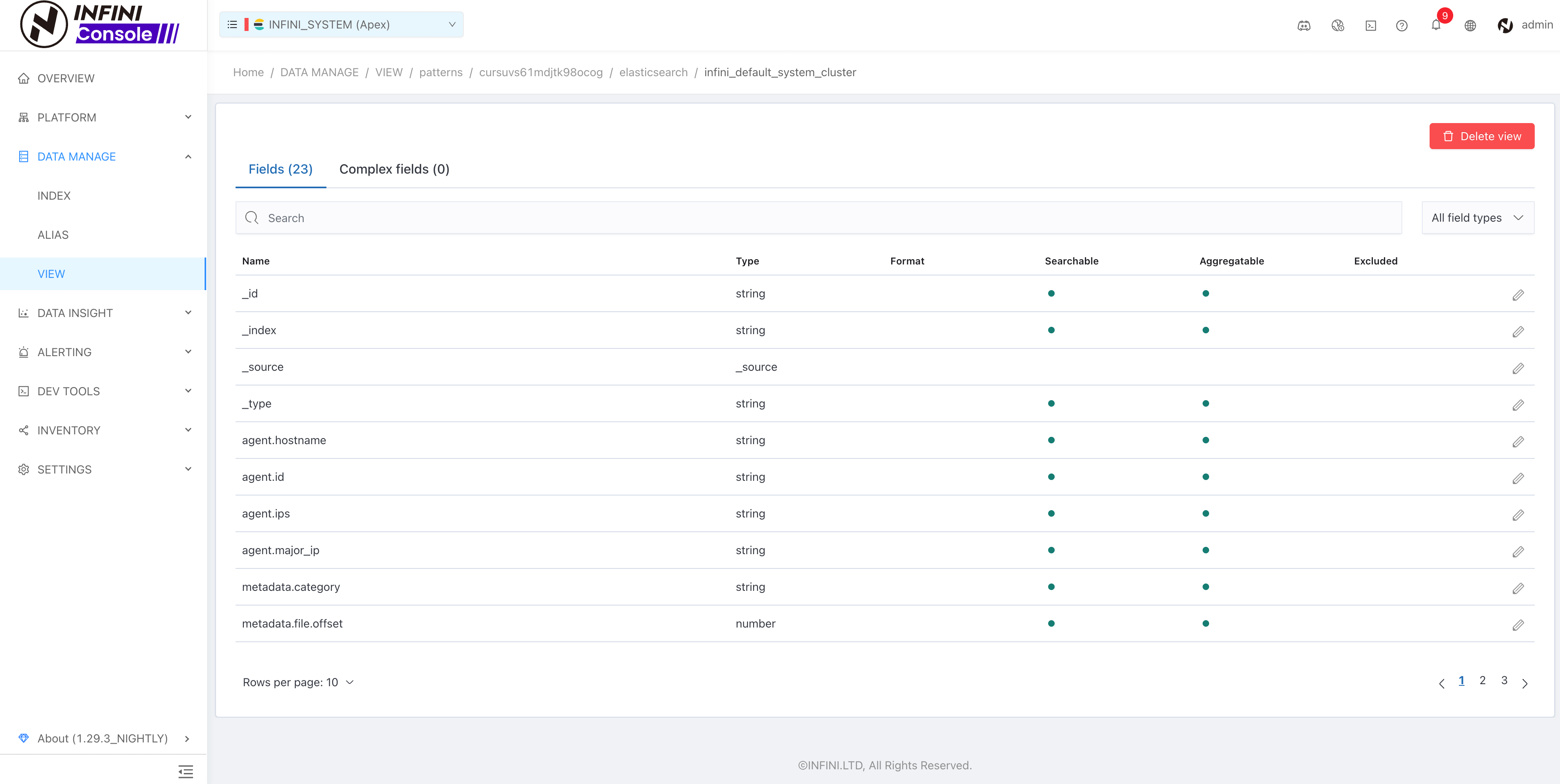Image resolution: width=1560 pixels, height=784 pixels.
Task: Click the language globe icon
Action: coord(1470,25)
